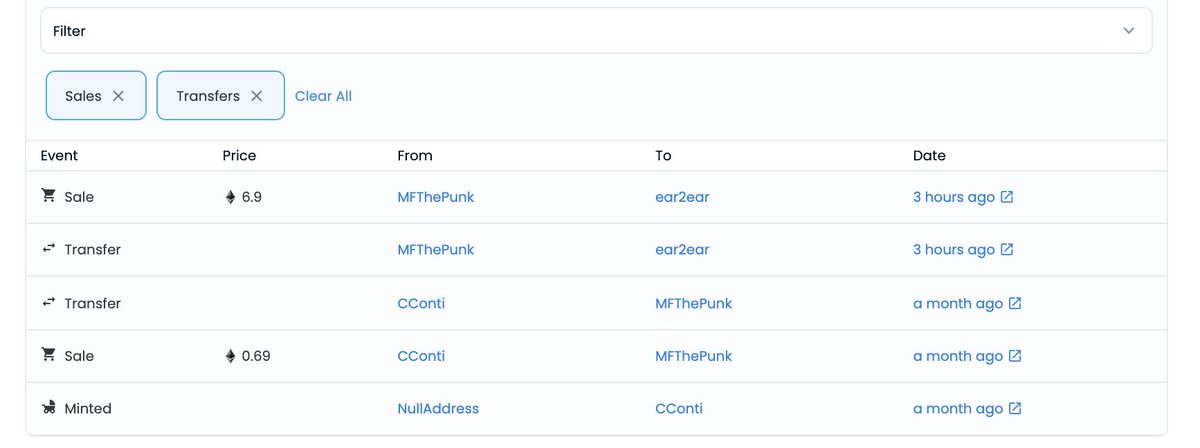
Task: Click the From column header
Action: [415, 156]
